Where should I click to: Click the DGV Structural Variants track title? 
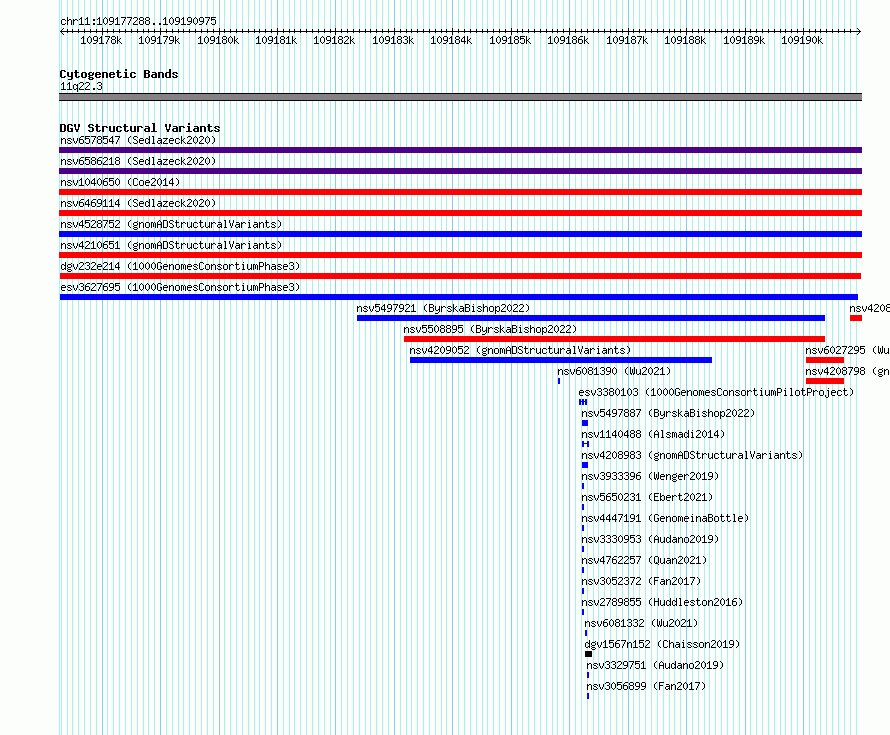(140, 128)
